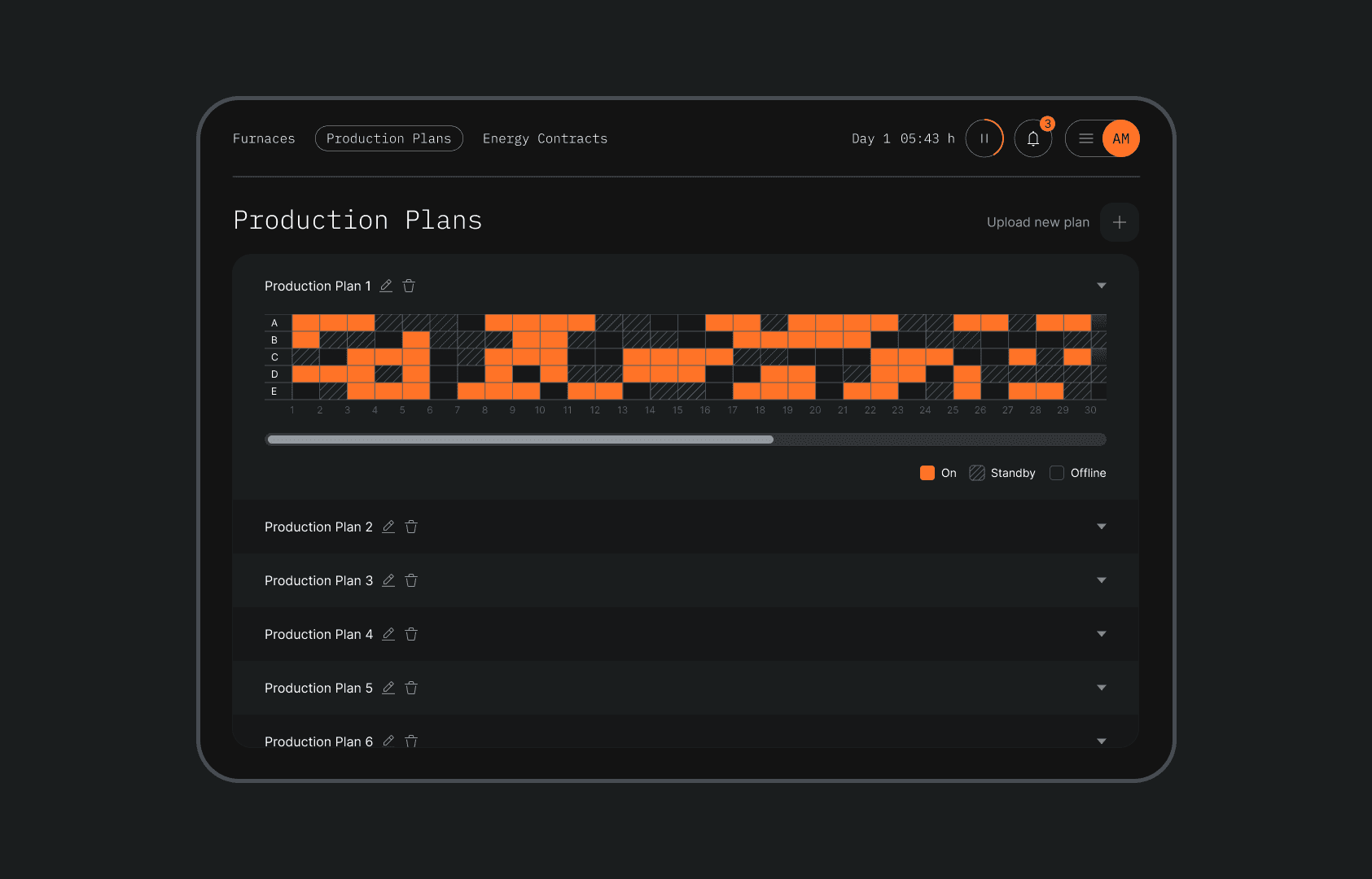Click the Production Plans page heading
The image size is (1372, 879).
357,221
